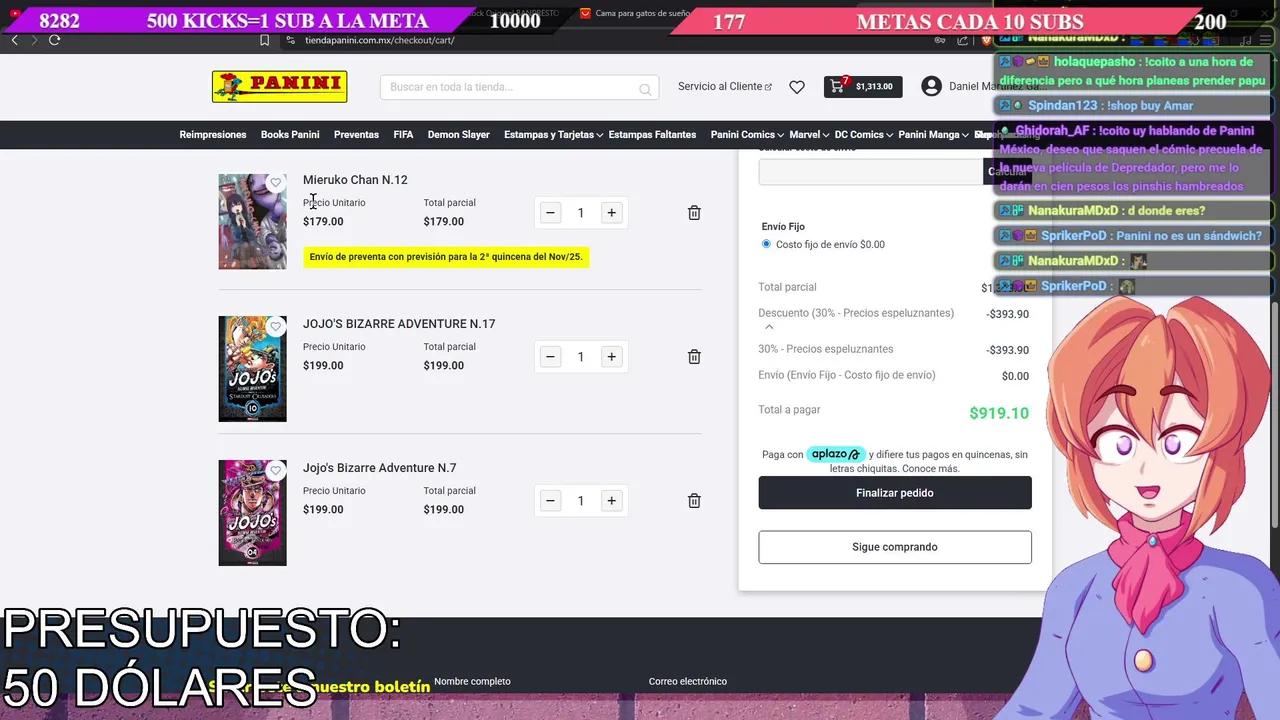Click the Panini logo
The width and height of the screenshot is (1280, 720).
(279, 87)
